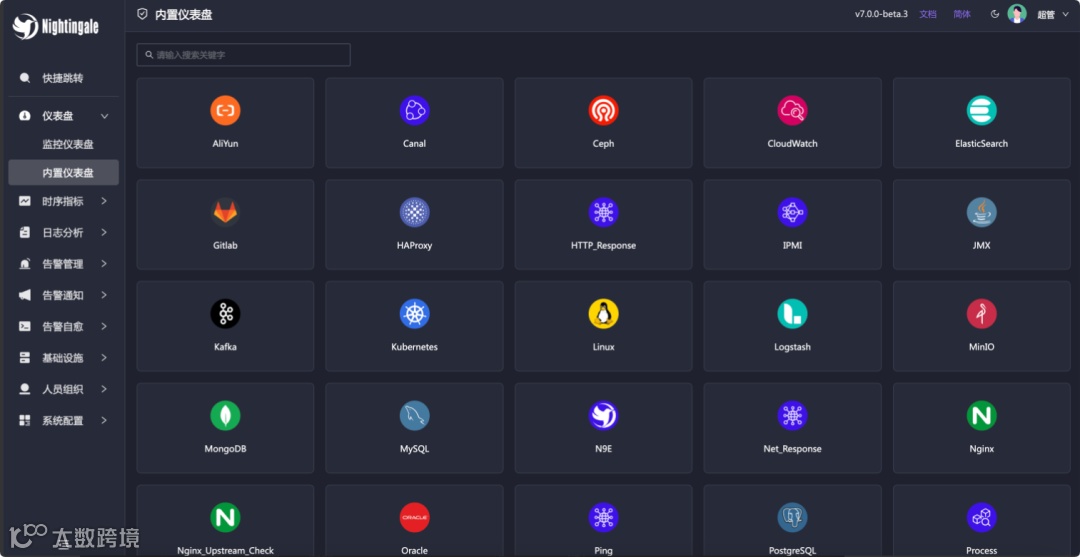
Task: Click the search magnifier icon
Action: click(x=149, y=54)
